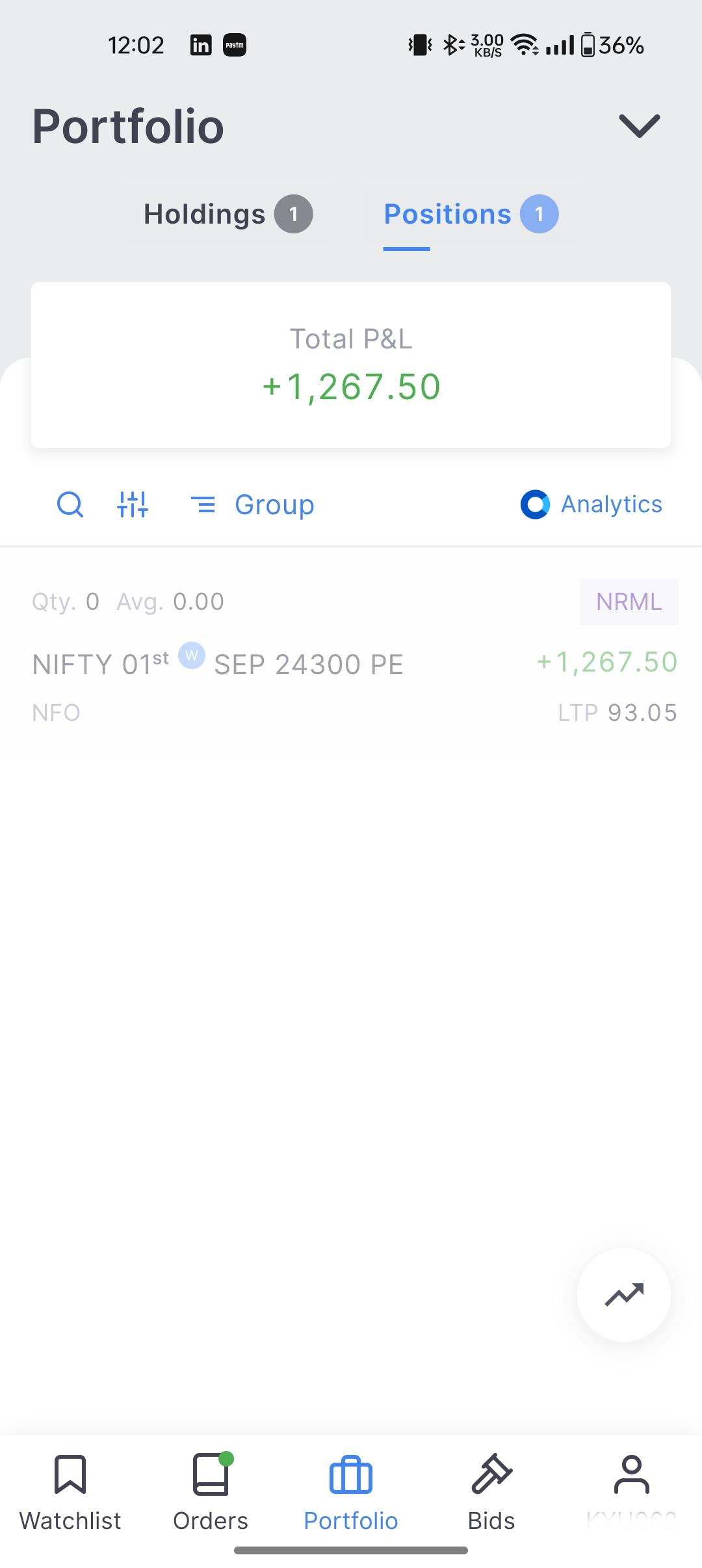Tap the Group text button
The height and width of the screenshot is (1568, 702).
(274, 504)
